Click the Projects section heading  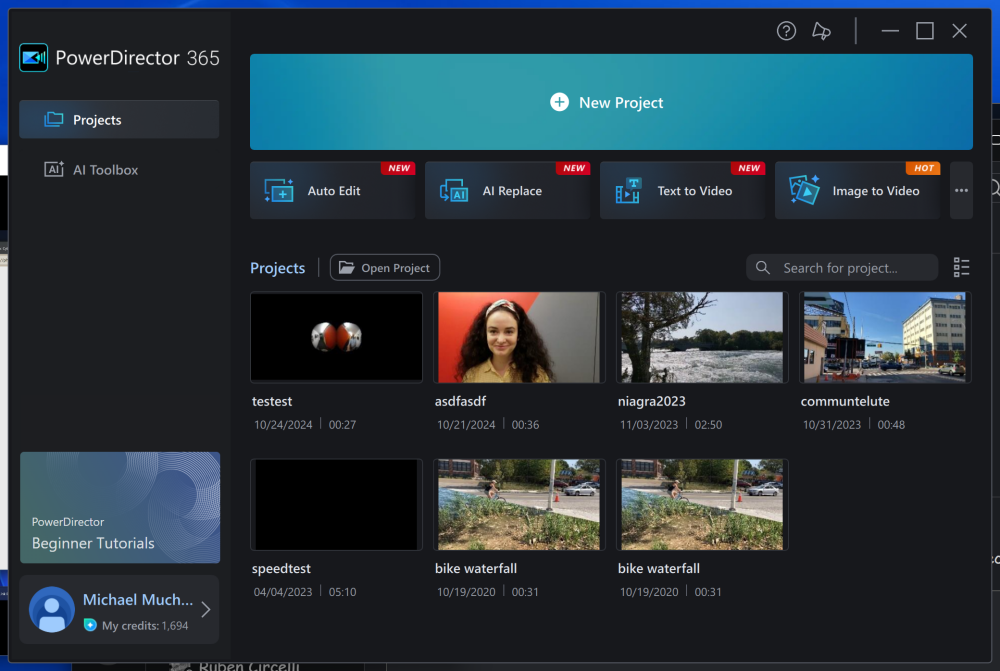[277, 268]
